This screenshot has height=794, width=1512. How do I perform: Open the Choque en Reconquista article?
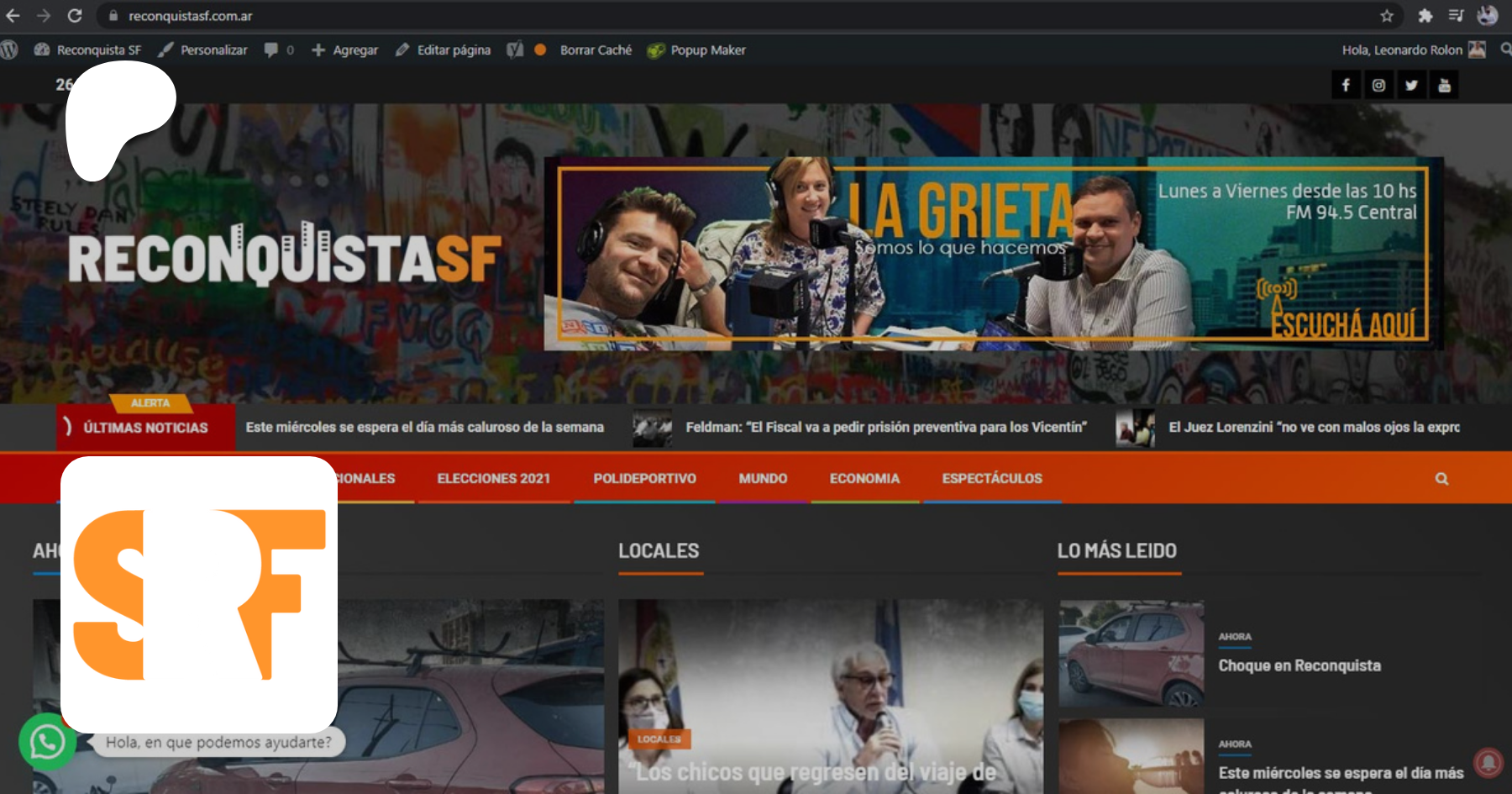(x=1299, y=665)
